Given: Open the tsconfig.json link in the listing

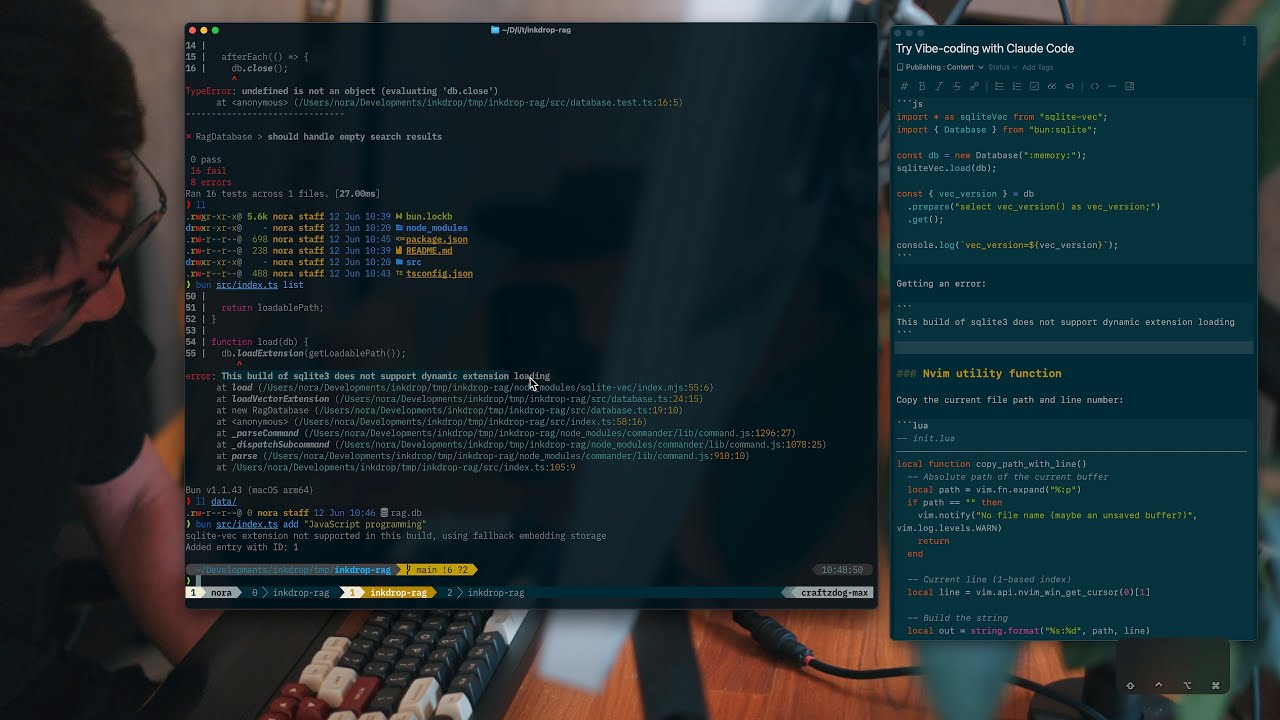Looking at the screenshot, I should pos(439,273).
